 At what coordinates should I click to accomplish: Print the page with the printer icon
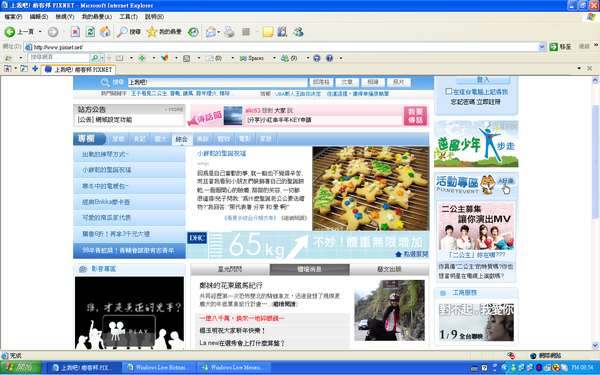coord(229,32)
